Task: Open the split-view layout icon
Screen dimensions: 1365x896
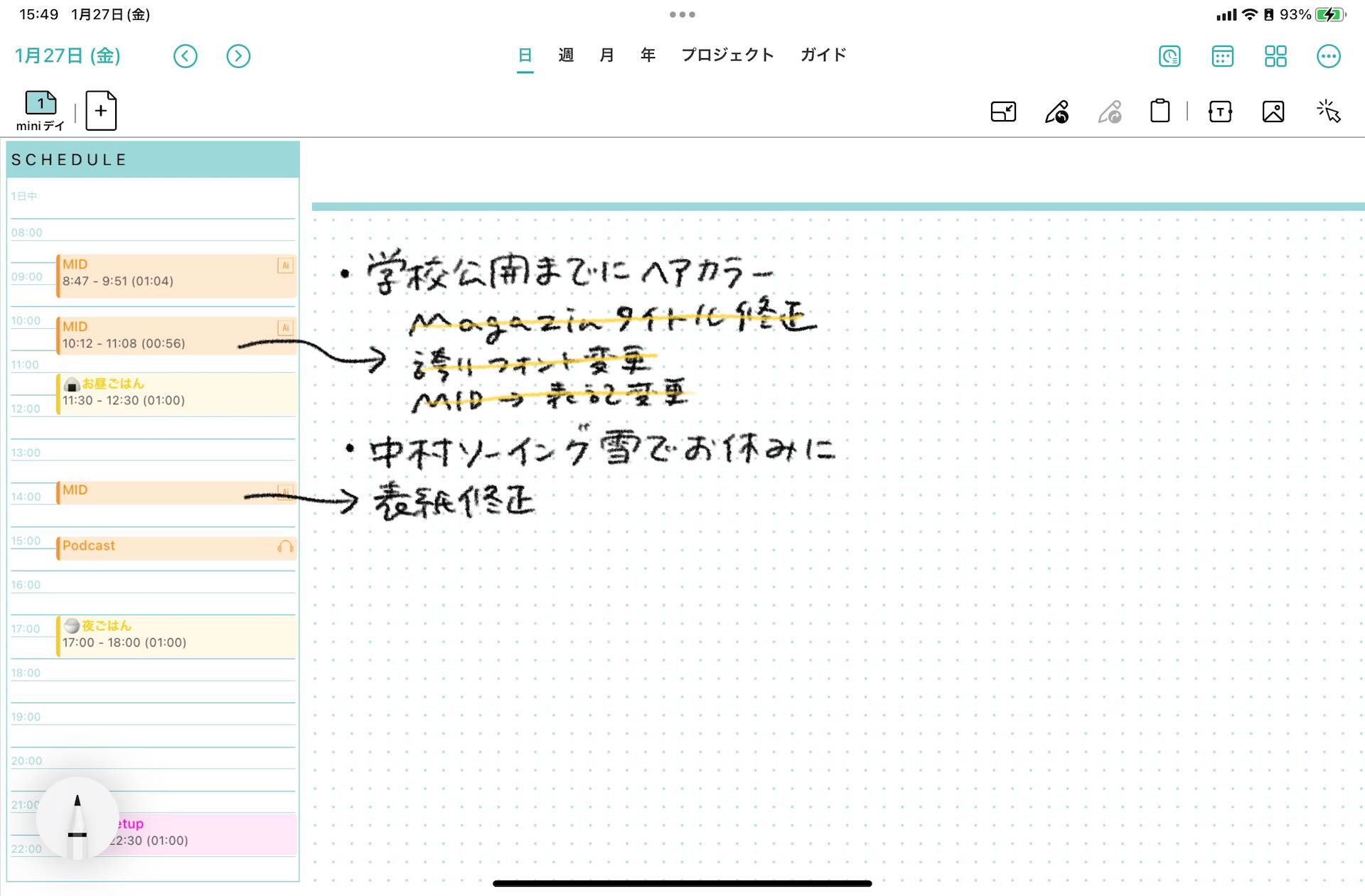Action: (x=1002, y=111)
